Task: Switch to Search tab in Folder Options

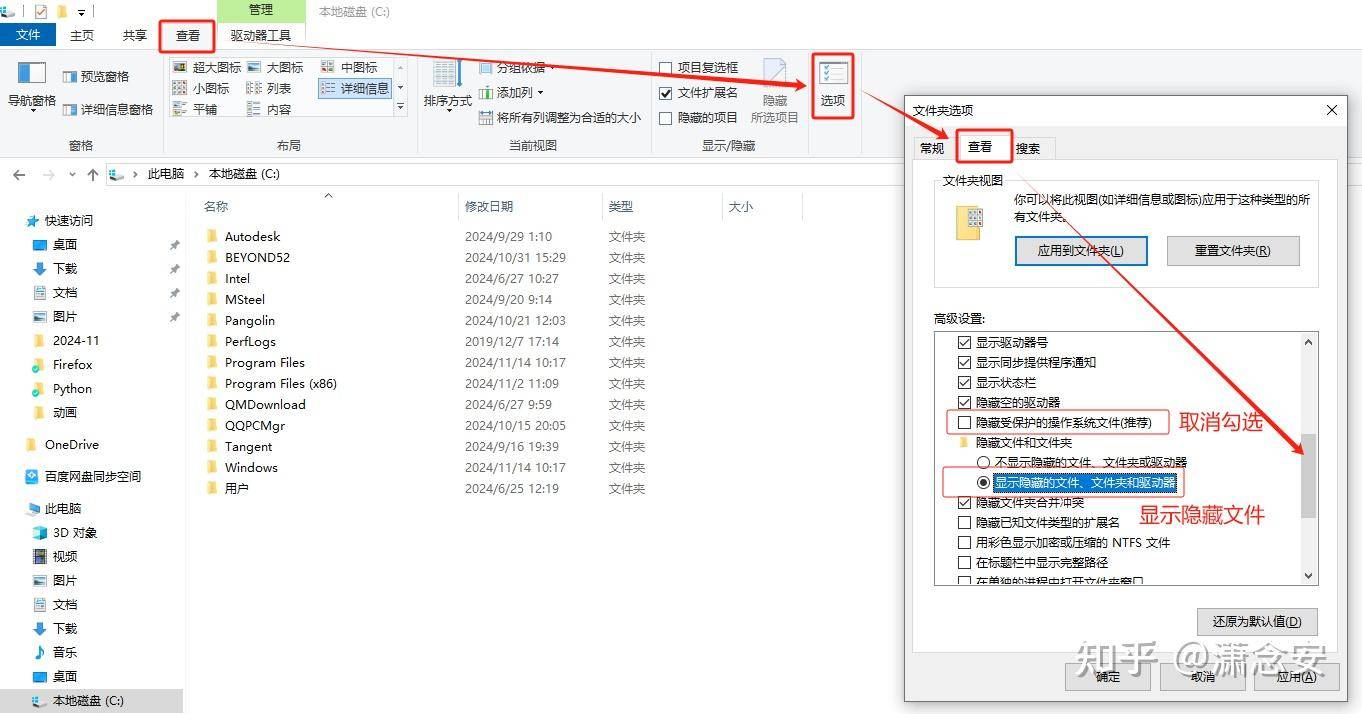Action: click(x=1028, y=148)
